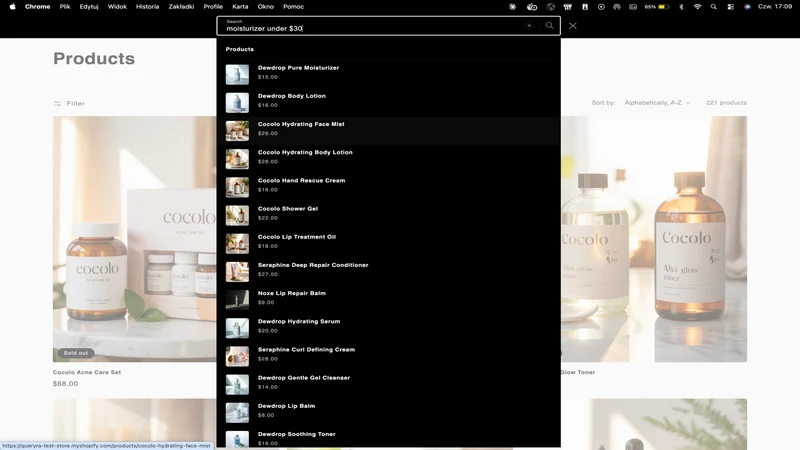The height and width of the screenshot is (450, 800).
Task: Open the Okno menu
Action: [x=265, y=7]
